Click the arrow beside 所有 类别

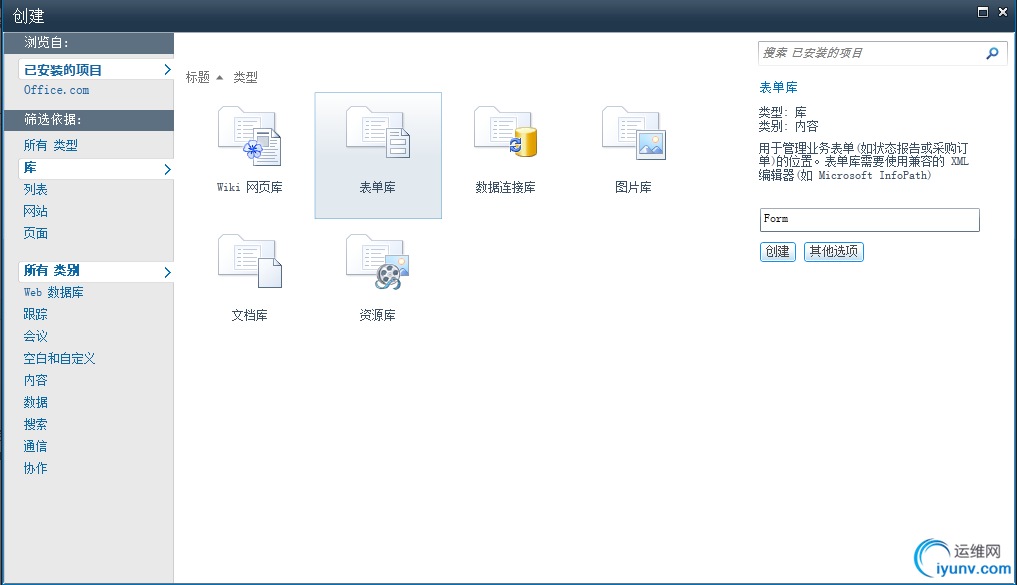167,272
